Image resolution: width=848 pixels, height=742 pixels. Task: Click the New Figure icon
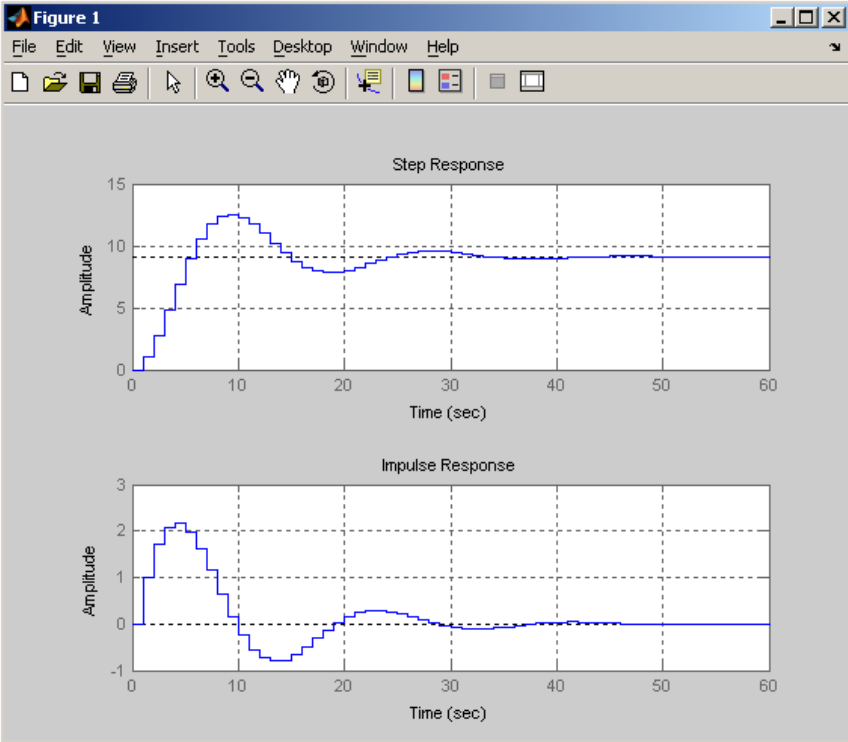pyautogui.click(x=20, y=82)
